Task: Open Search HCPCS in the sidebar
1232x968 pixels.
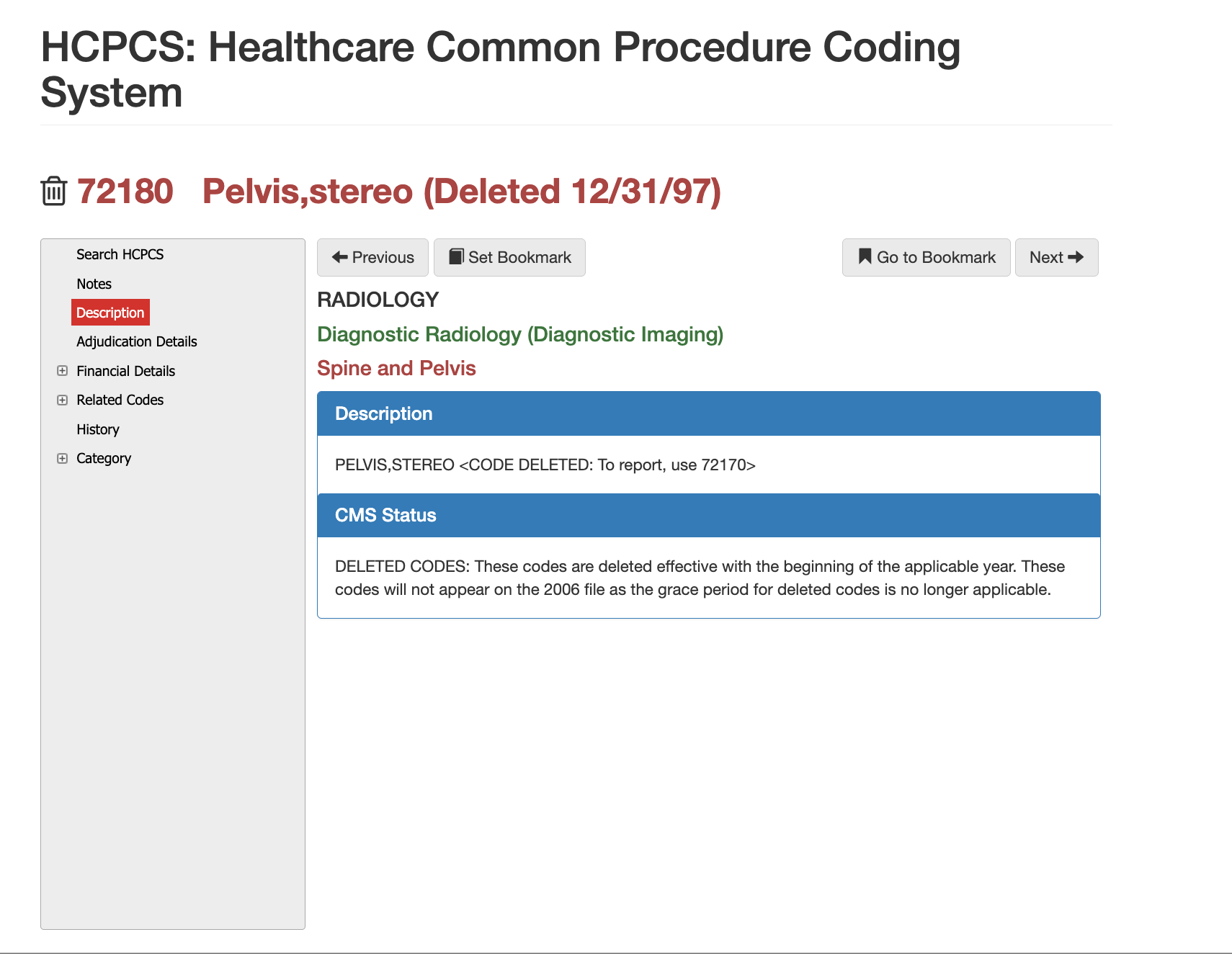Action: [x=120, y=254]
